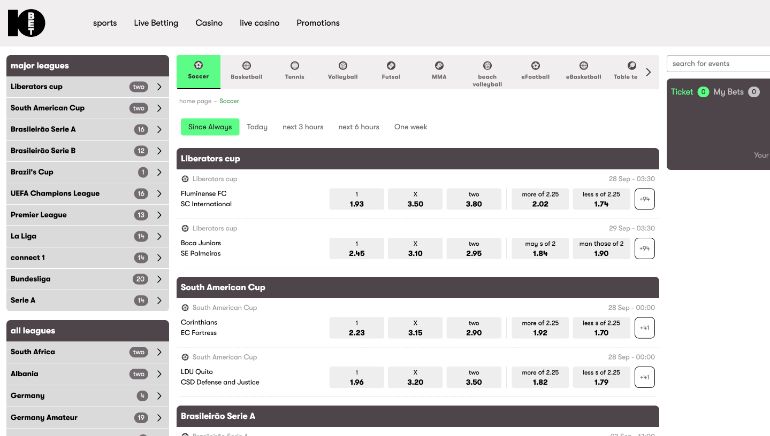Open Fluminense FC vs SC Internacional match
The height and width of the screenshot is (436, 770).
coord(206,198)
